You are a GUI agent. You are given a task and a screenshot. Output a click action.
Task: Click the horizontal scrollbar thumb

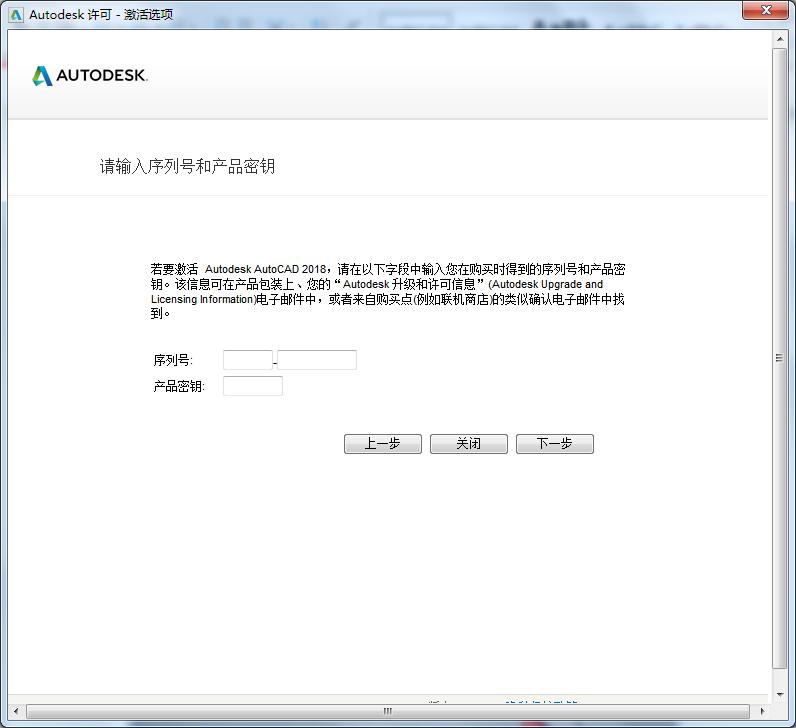388,711
